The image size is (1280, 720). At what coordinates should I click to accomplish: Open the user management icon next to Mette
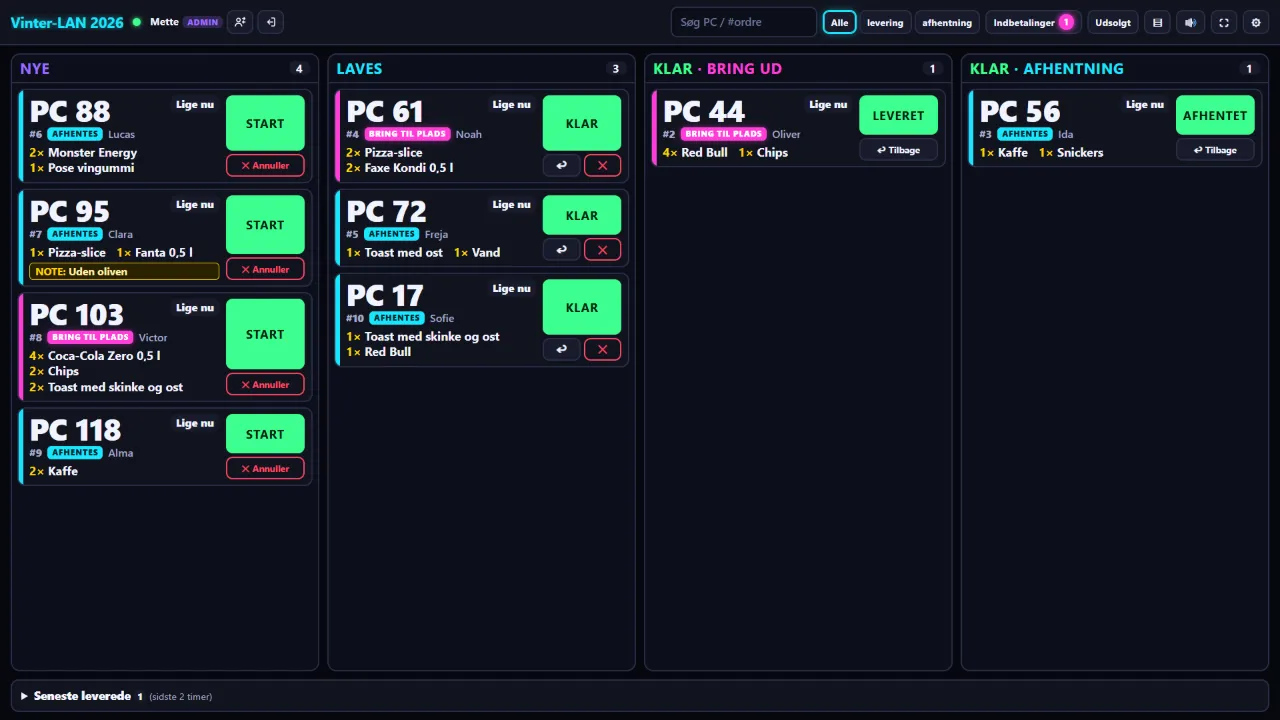(x=240, y=22)
